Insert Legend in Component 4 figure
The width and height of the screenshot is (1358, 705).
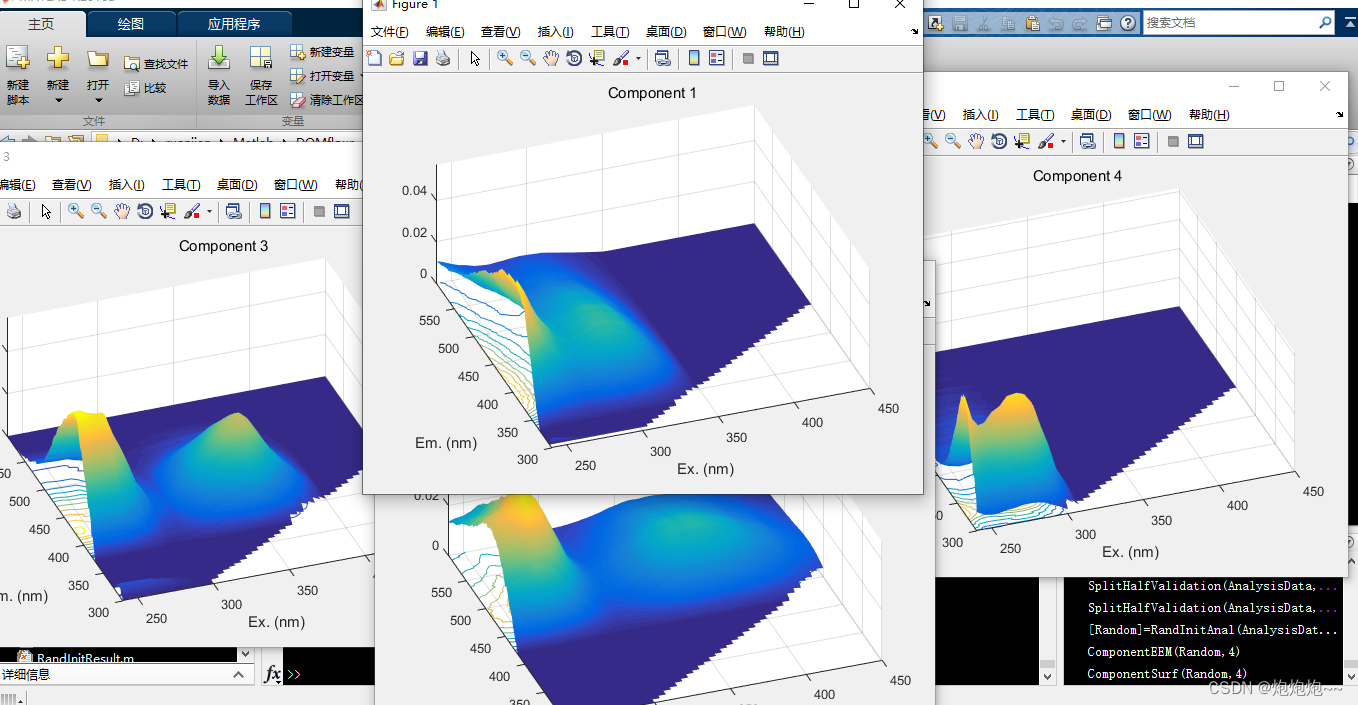pos(1141,141)
